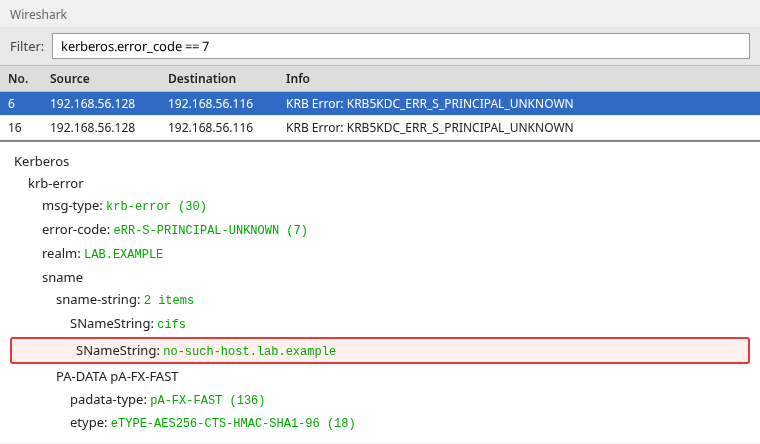Select error-code eRR-S-PRINCIPAL-UNKNOWN (7) line

pos(175,230)
